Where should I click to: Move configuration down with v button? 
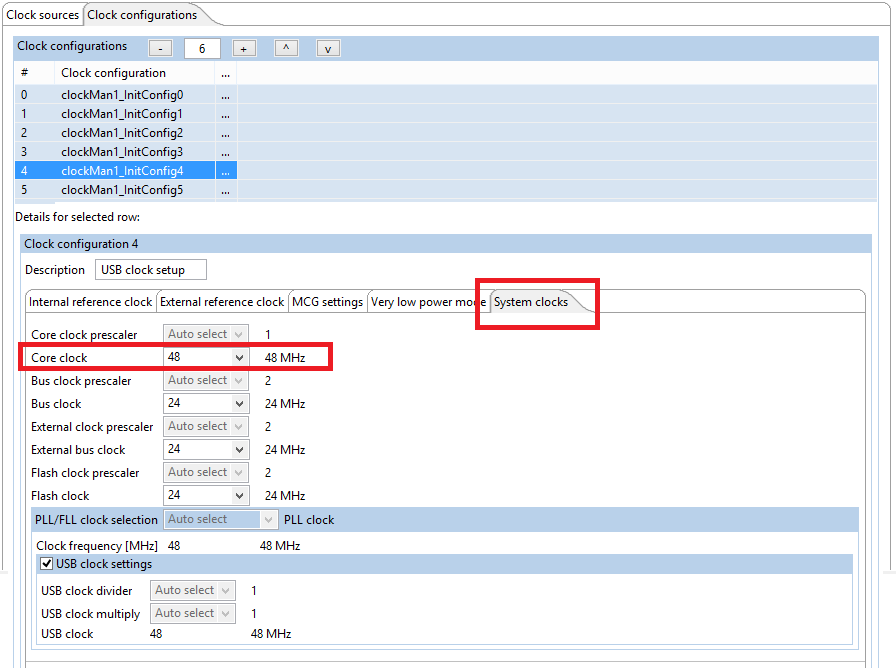328,48
